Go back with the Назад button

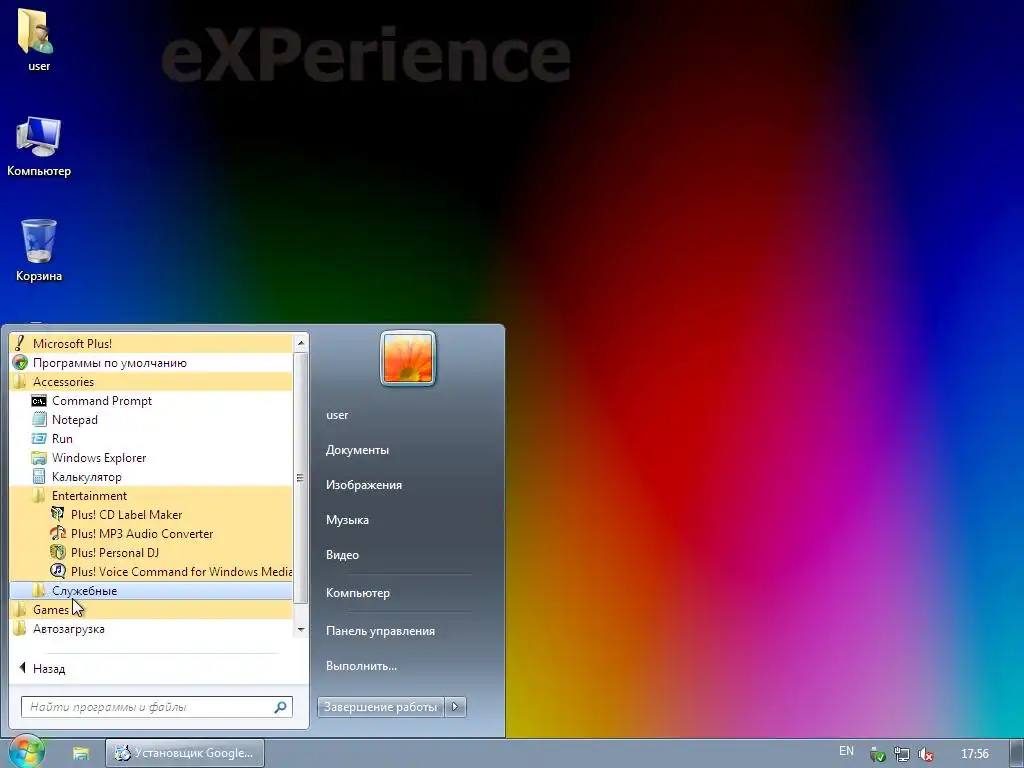(43, 669)
